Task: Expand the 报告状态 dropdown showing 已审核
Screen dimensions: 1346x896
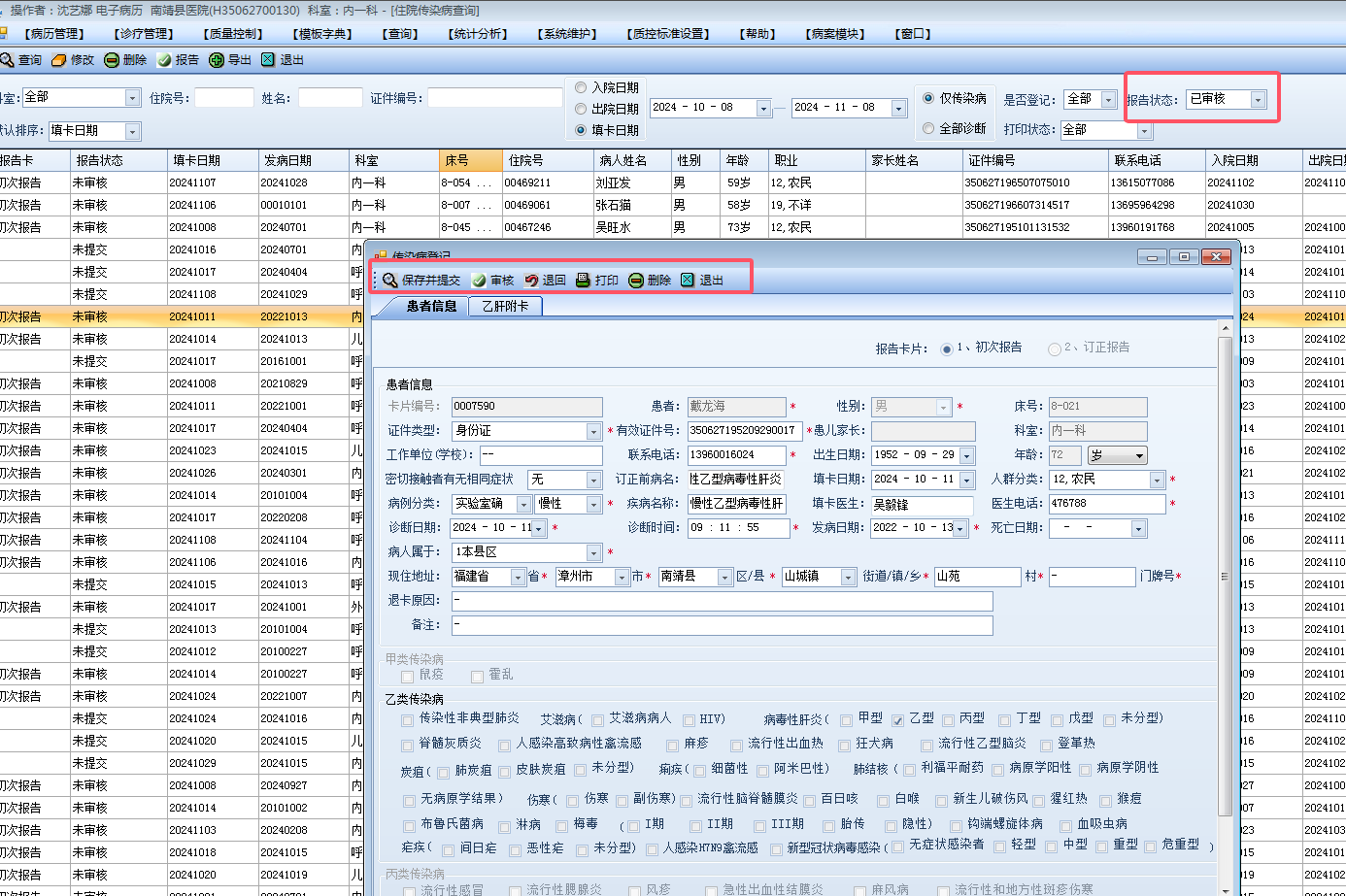Action: tap(1259, 100)
